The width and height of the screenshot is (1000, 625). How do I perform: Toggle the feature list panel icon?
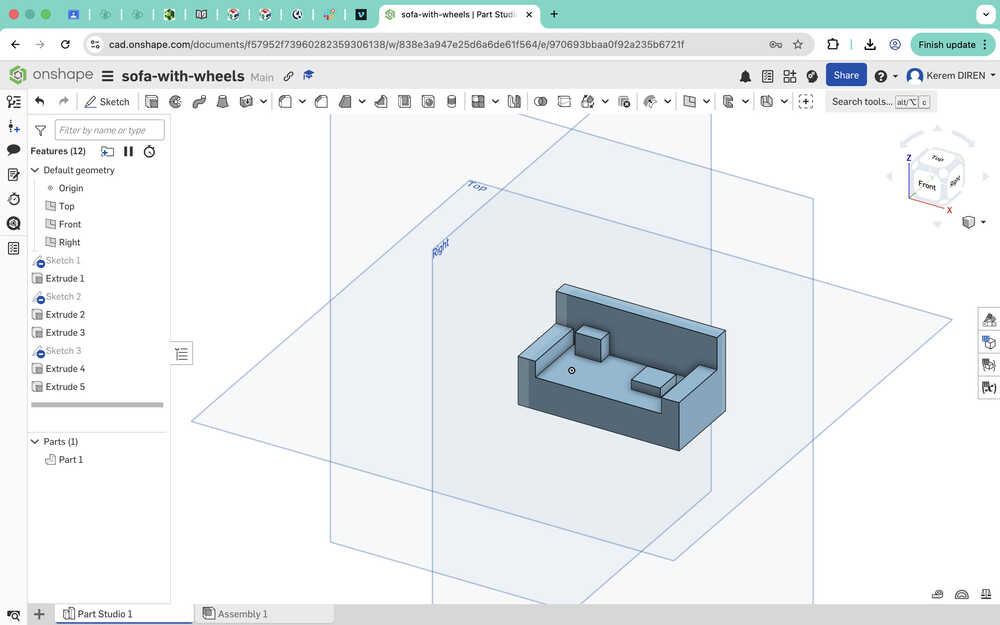pos(14,102)
